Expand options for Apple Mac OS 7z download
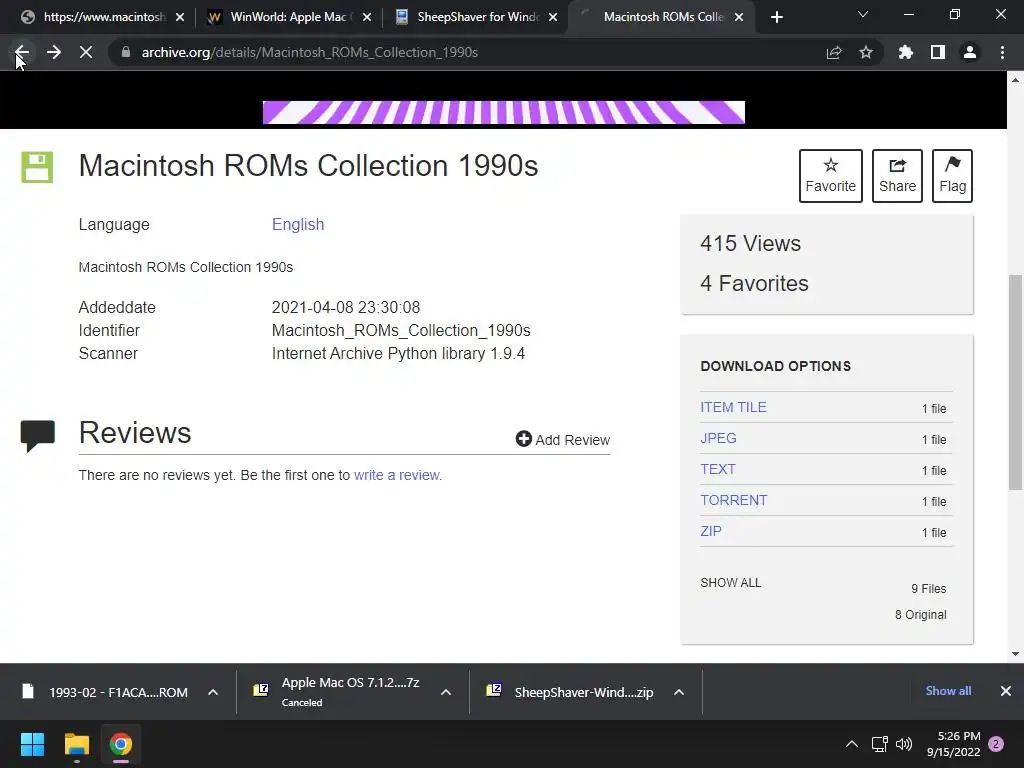Screen dimensions: 1024x768 446,692
